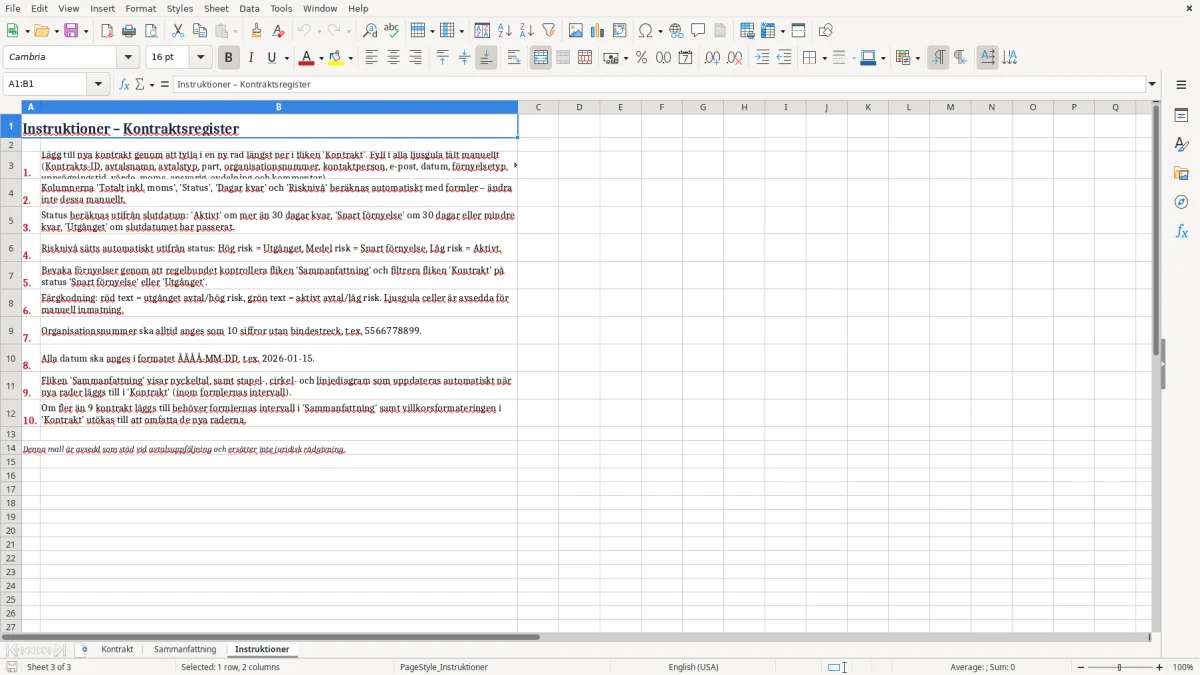Select Clone Formatting paintbrush icon
The height and width of the screenshot is (675, 1200).
coord(256,31)
